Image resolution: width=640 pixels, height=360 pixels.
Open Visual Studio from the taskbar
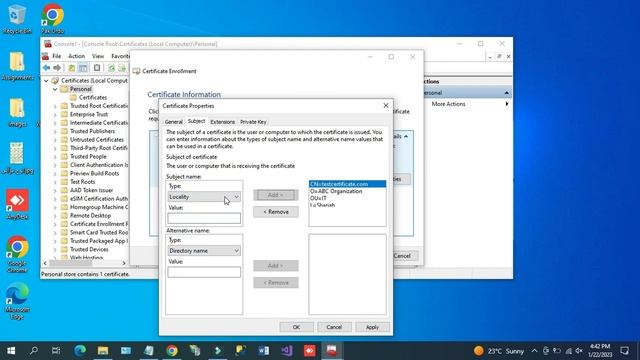click(x=287, y=351)
